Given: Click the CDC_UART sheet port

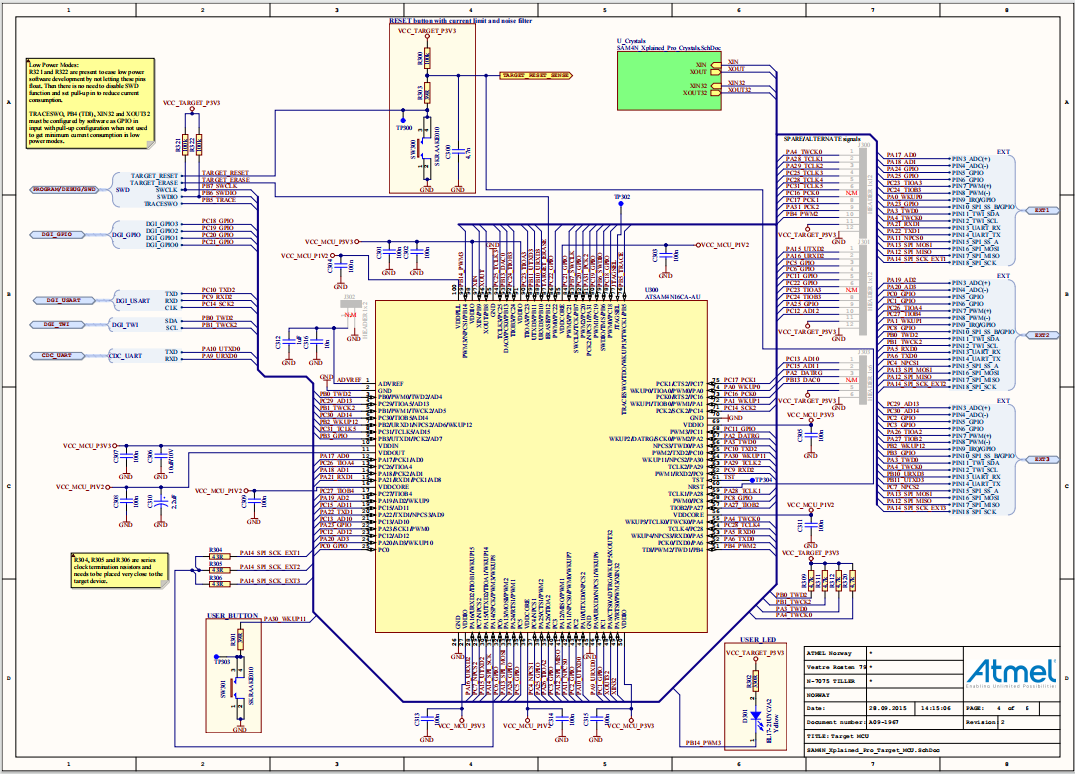Looking at the screenshot, I should click(60, 355).
